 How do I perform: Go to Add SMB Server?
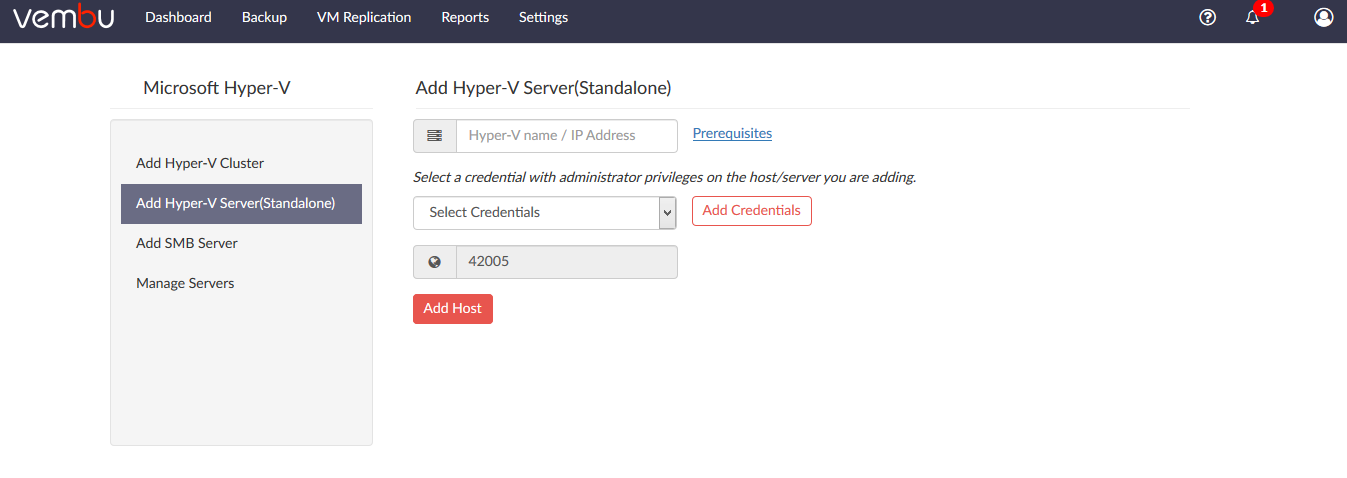coord(241,243)
